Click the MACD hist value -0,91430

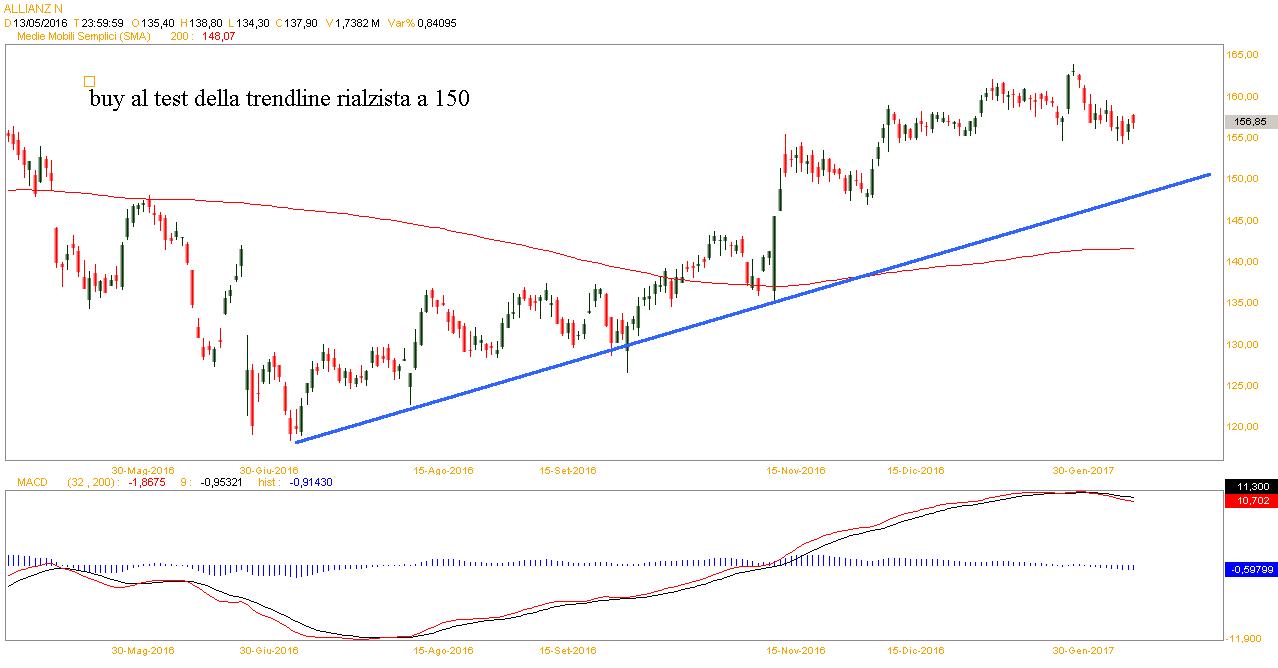click(x=311, y=482)
